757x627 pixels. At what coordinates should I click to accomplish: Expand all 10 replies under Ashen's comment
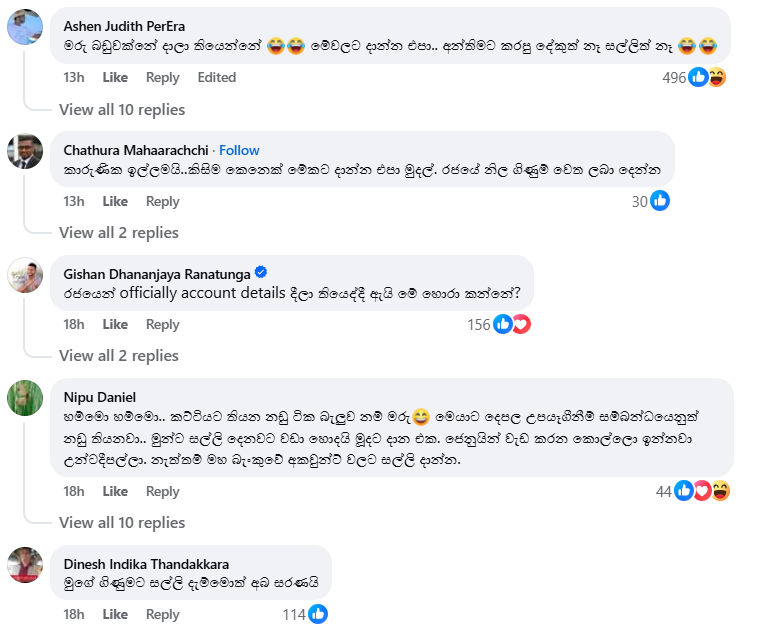(x=122, y=109)
